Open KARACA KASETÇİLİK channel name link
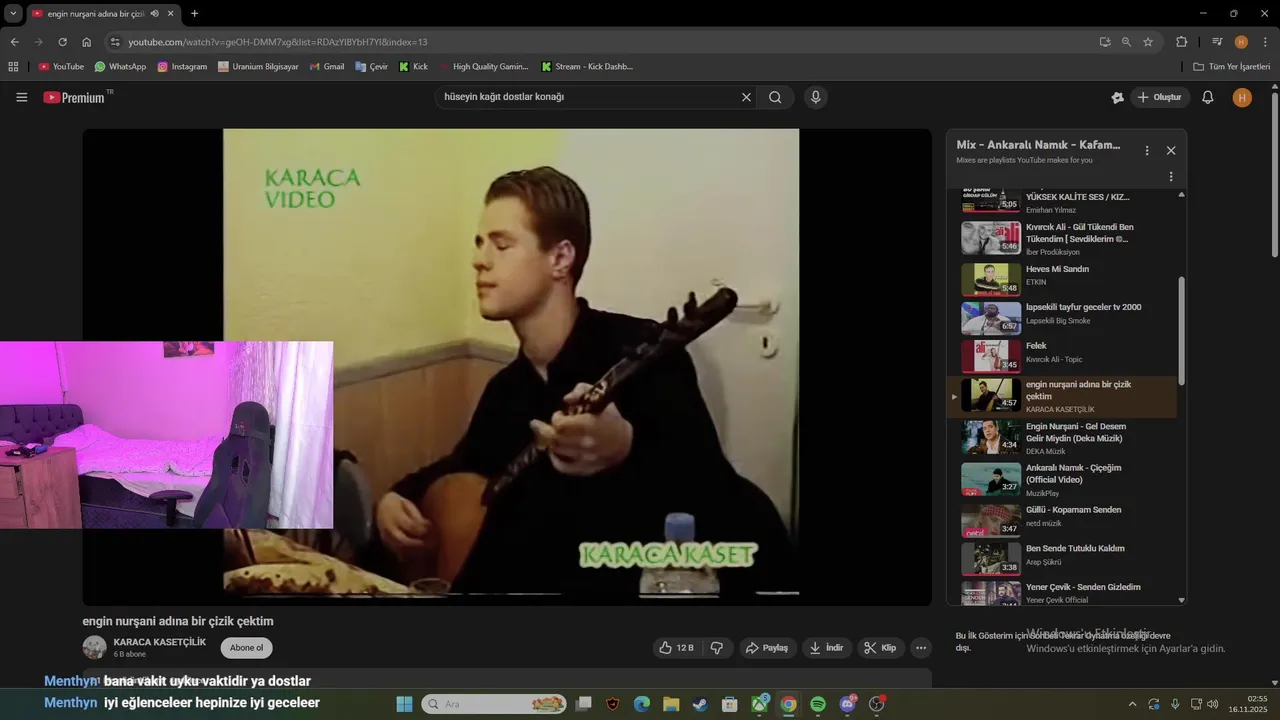This screenshot has width=1280, height=720. tap(159, 642)
